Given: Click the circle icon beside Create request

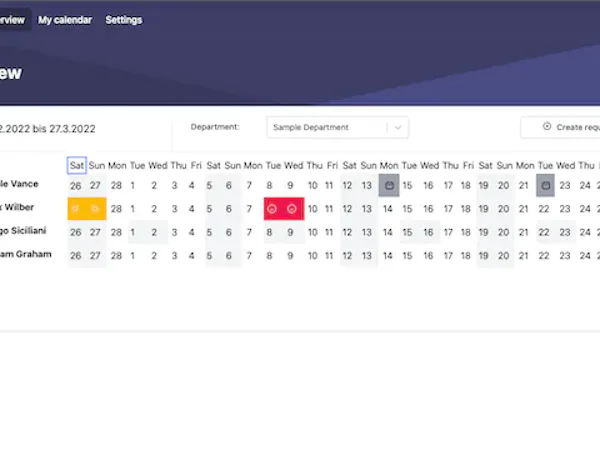Looking at the screenshot, I should [x=547, y=127].
